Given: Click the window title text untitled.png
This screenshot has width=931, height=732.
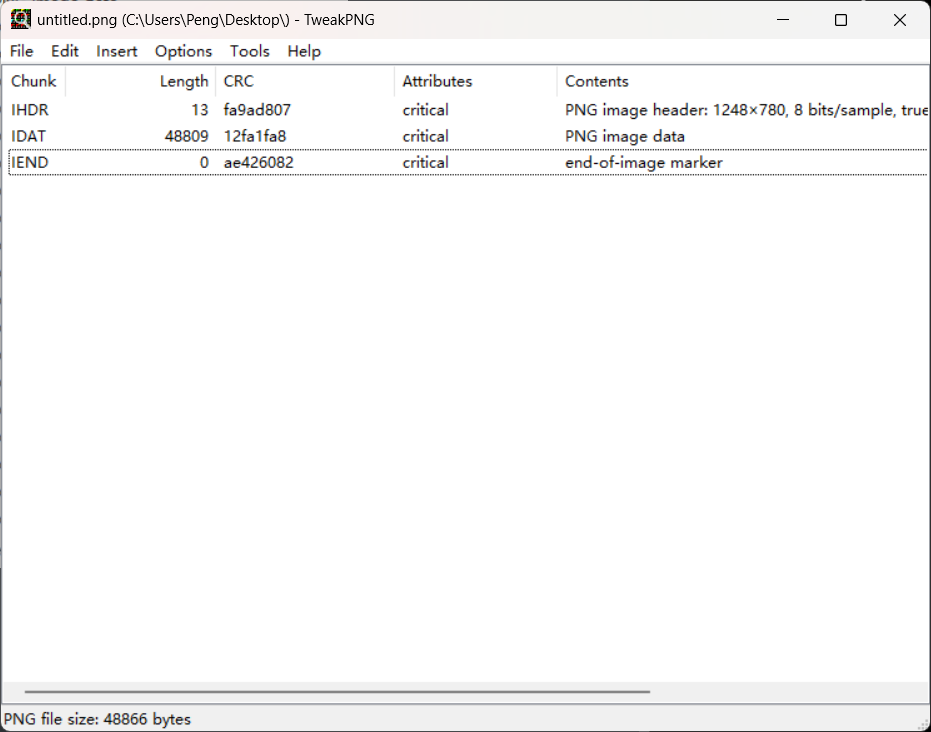Looking at the screenshot, I should tap(205, 20).
